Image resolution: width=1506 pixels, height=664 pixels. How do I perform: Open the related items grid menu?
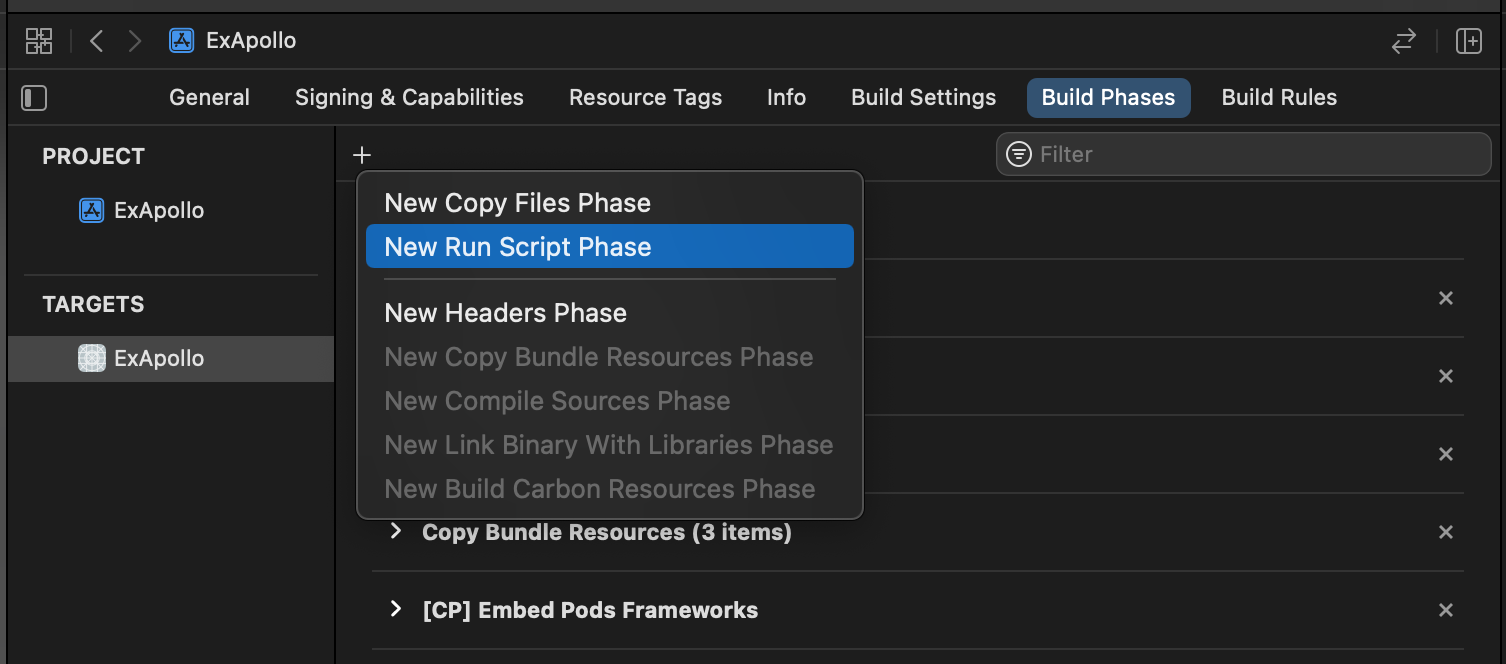(x=39, y=41)
